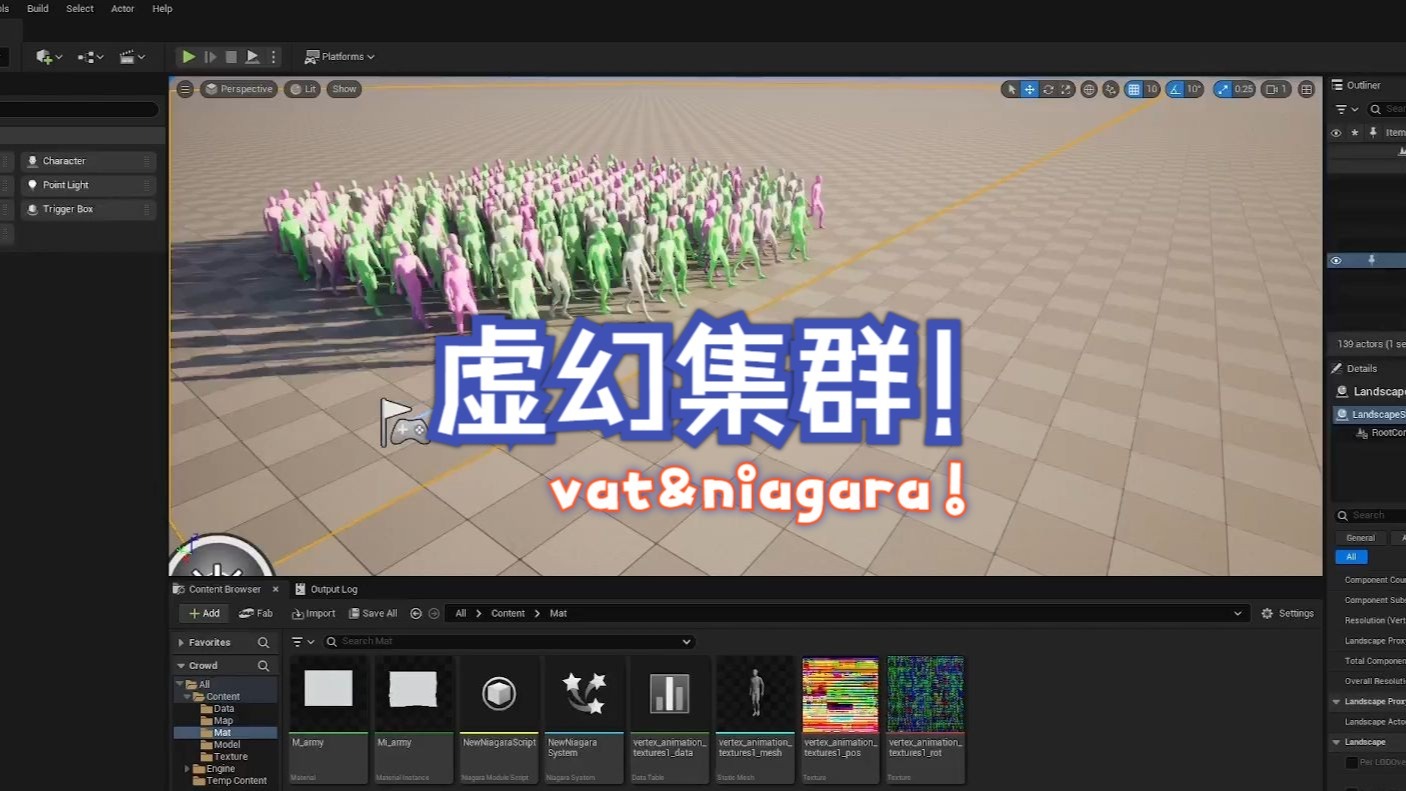Screen dimensions: 1406x791
Task: Open Content Browser Settings
Action: [1288, 613]
